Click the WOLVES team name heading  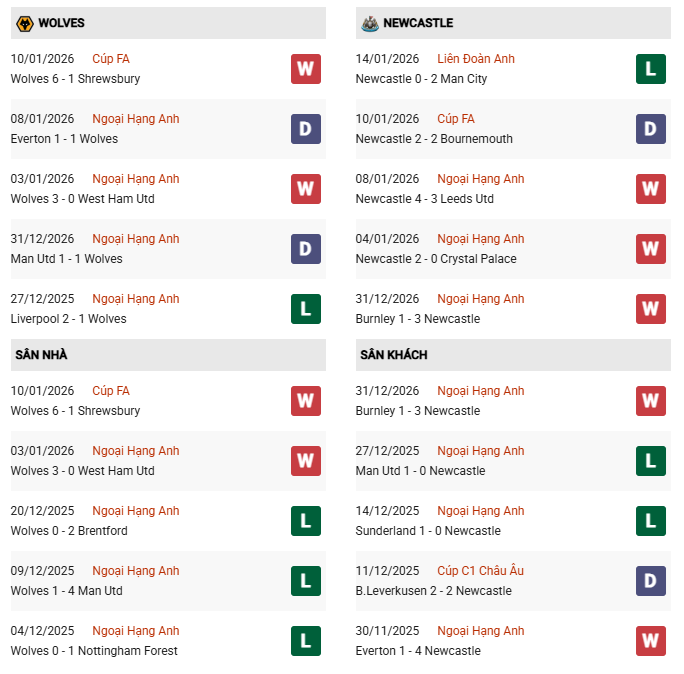pyautogui.click(x=61, y=23)
